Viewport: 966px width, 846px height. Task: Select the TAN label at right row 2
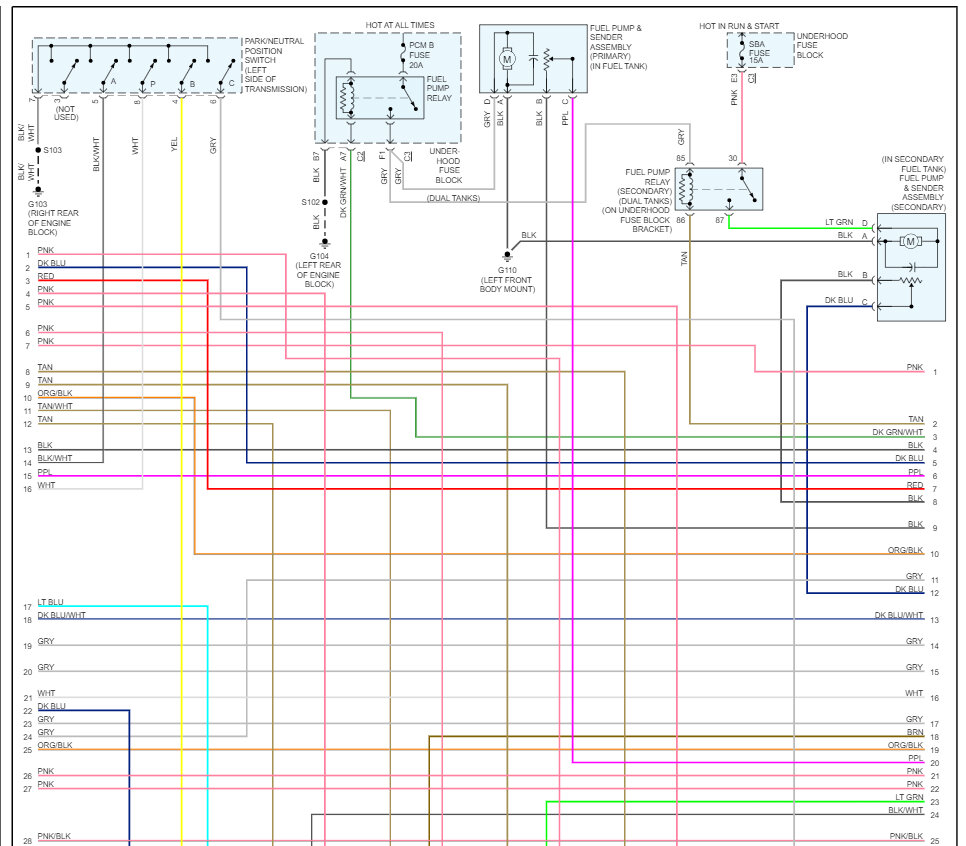(915, 419)
